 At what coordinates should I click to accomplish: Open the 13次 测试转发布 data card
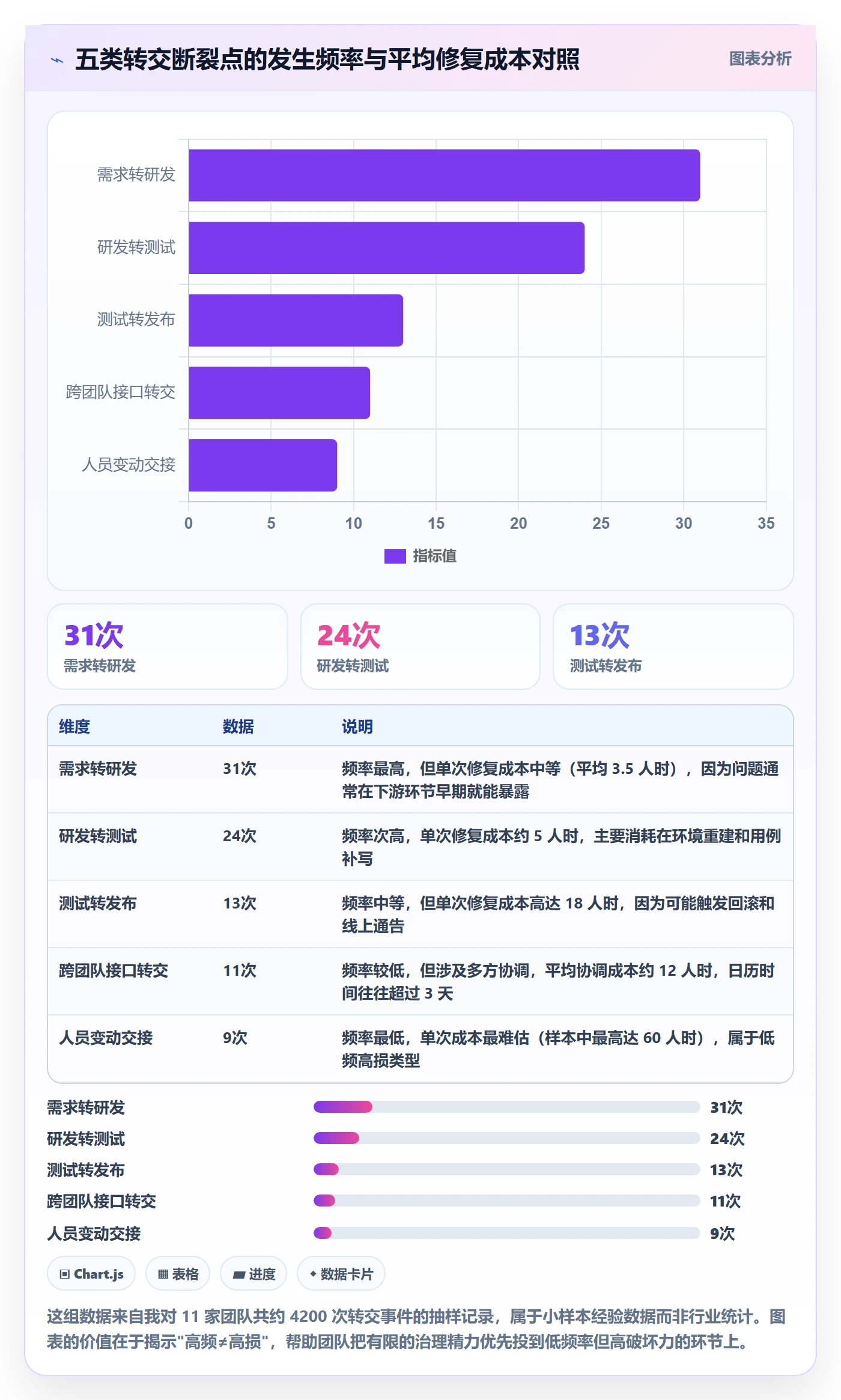(x=673, y=647)
